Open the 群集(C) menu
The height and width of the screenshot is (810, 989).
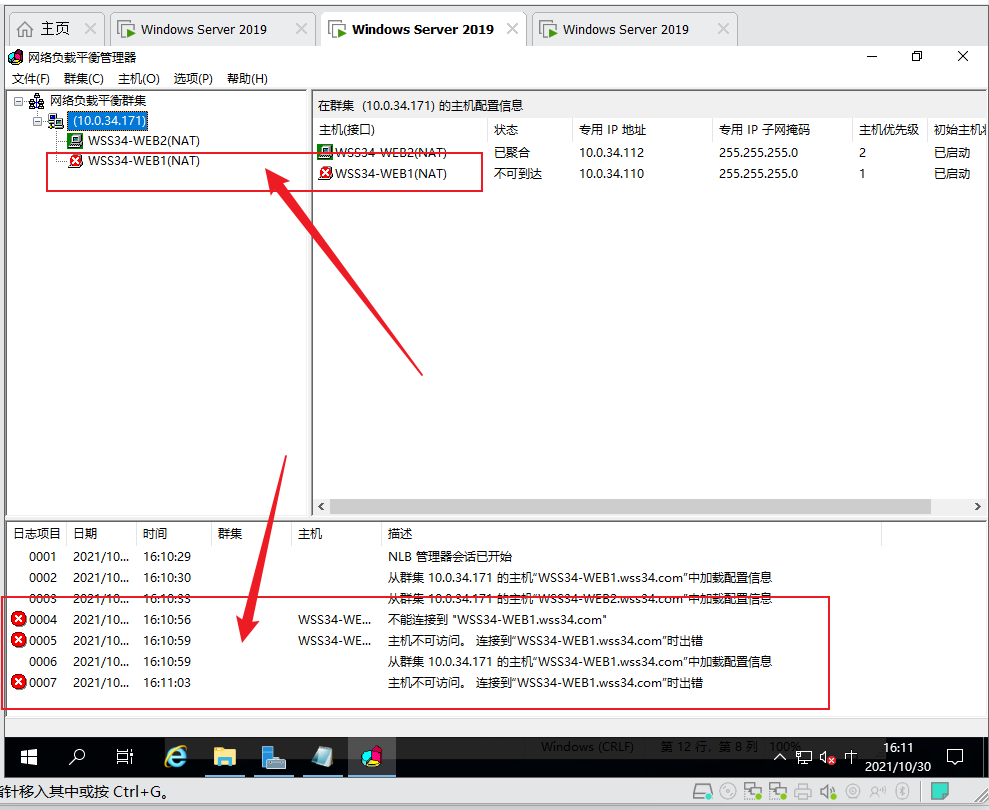[x=83, y=79]
